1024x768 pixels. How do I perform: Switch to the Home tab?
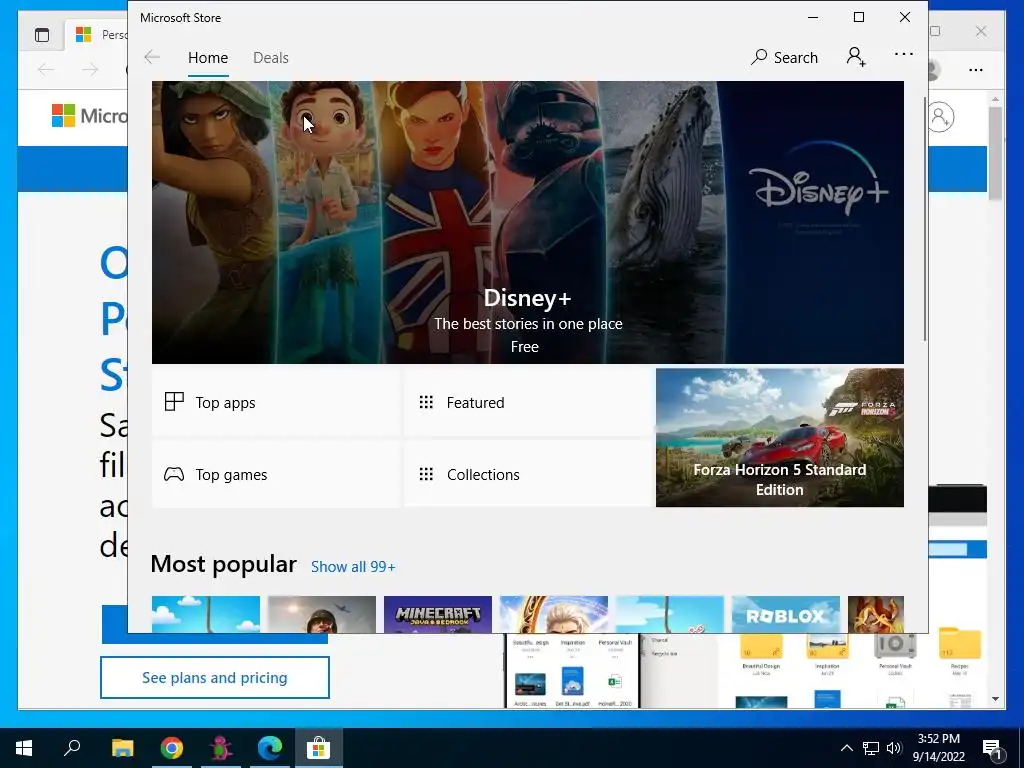208,57
